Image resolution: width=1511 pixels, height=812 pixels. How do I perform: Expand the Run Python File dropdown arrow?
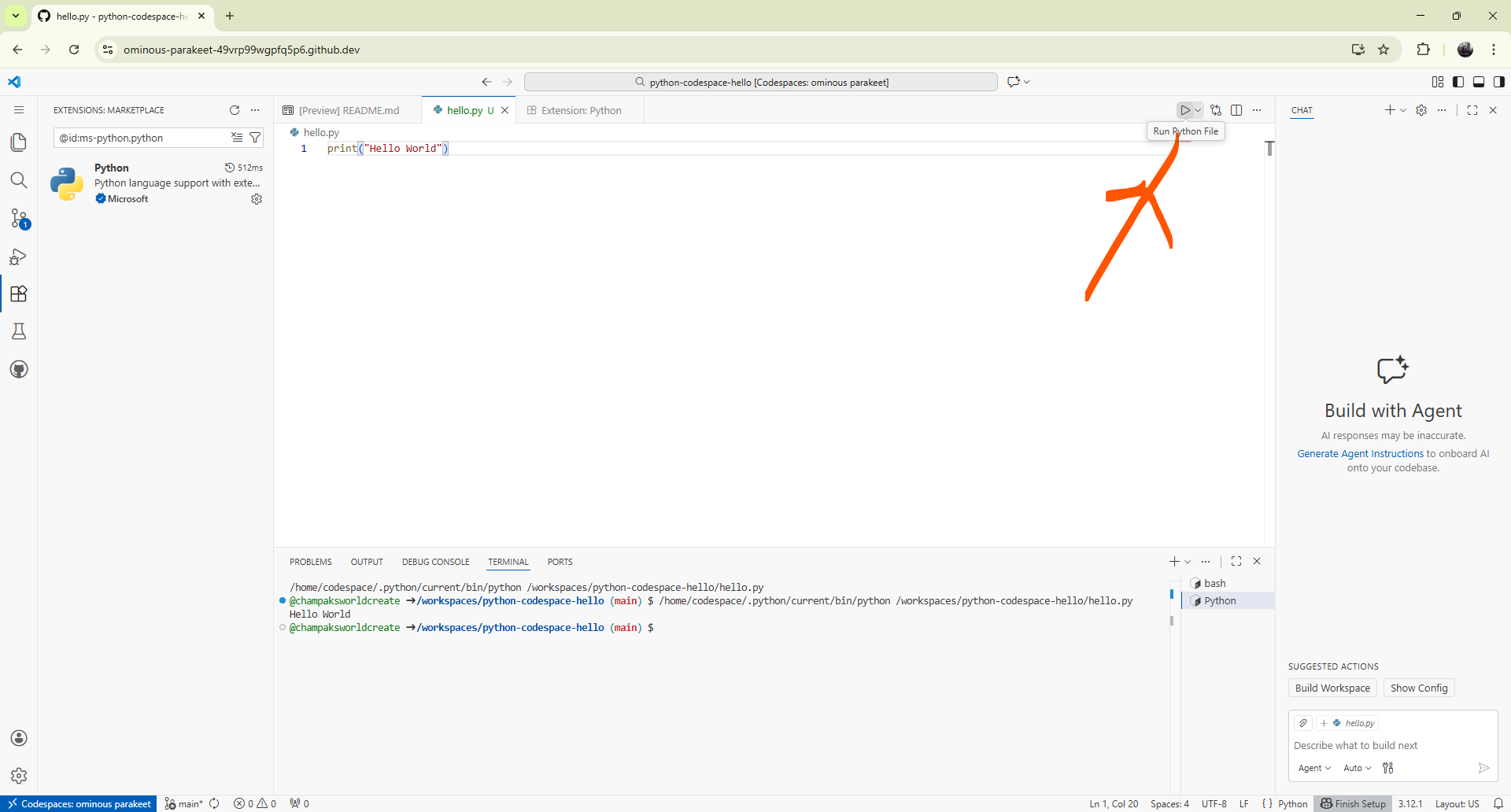(1198, 110)
